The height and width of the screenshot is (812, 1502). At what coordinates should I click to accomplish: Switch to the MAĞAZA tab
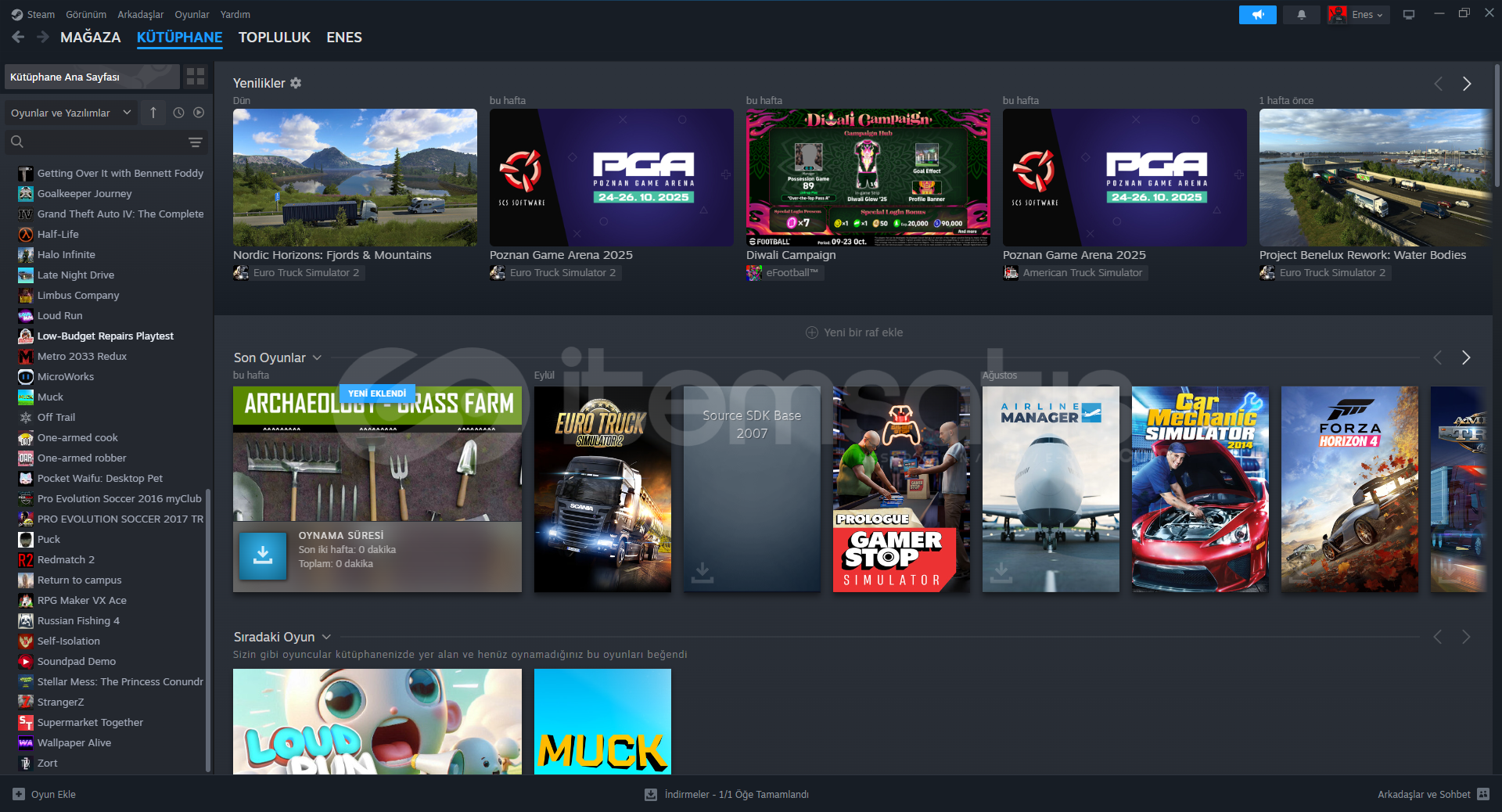point(91,37)
